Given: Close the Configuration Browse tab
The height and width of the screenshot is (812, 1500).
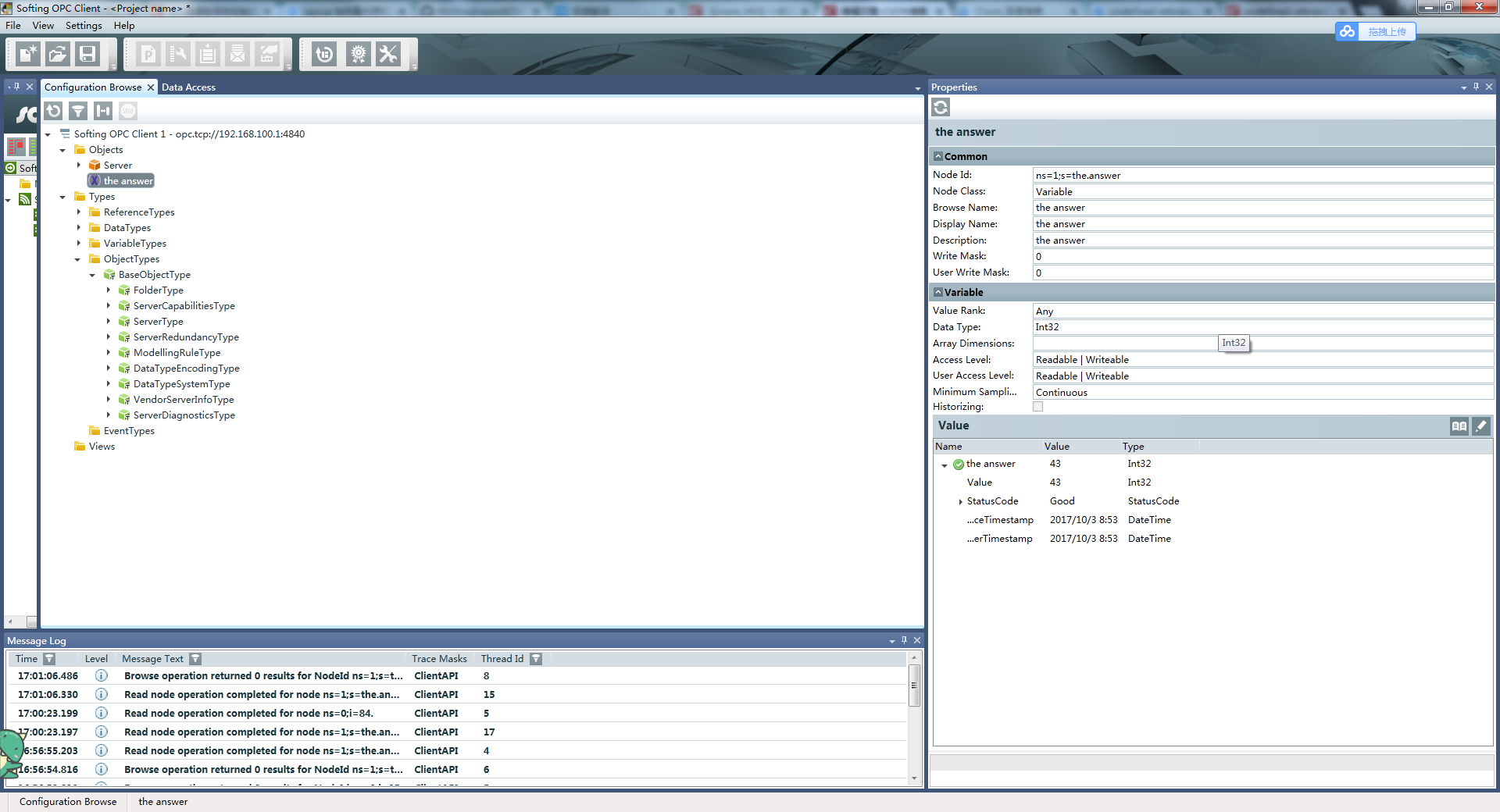Looking at the screenshot, I should (x=151, y=87).
